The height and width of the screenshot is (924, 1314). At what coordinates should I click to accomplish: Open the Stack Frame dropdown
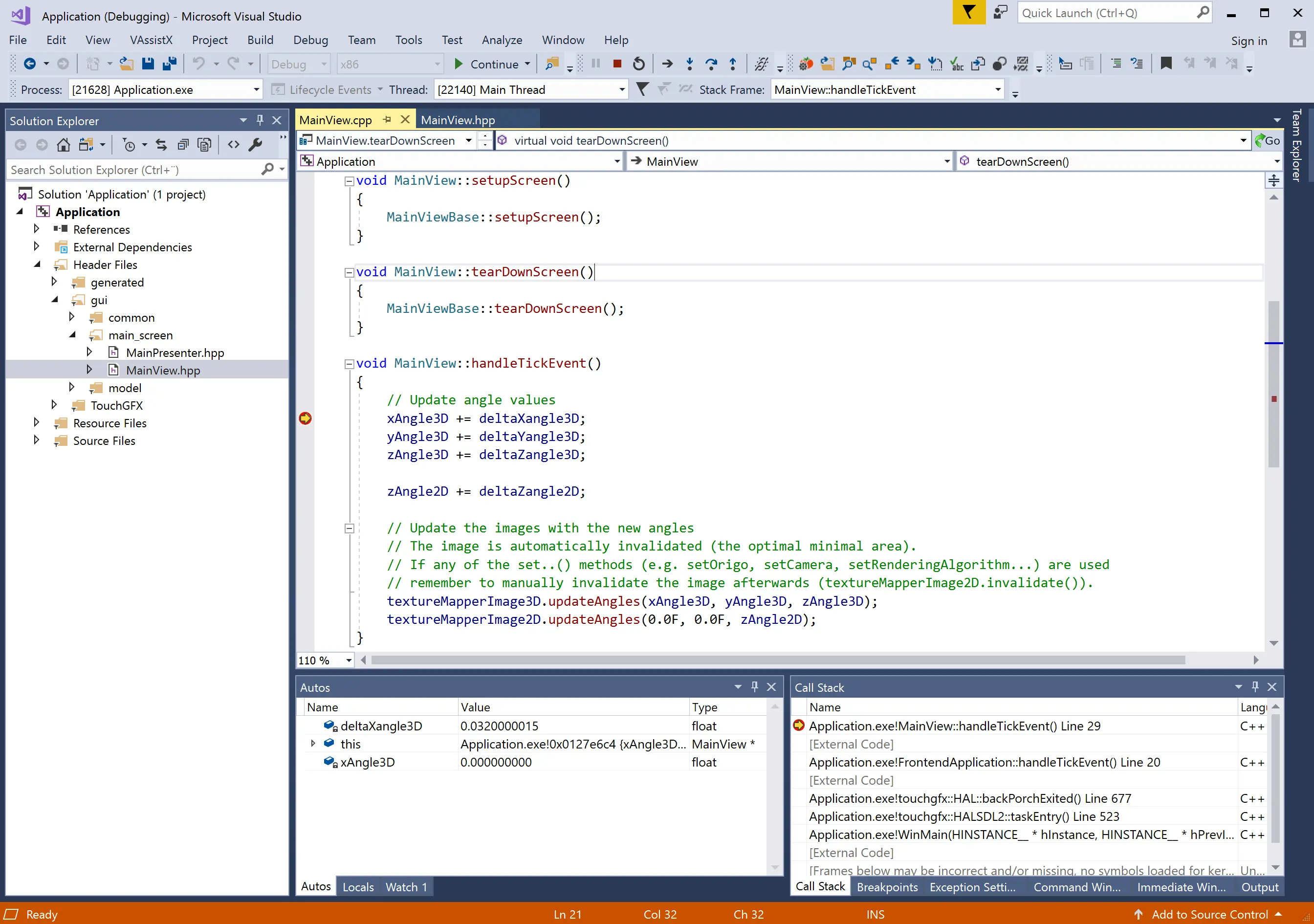click(998, 89)
